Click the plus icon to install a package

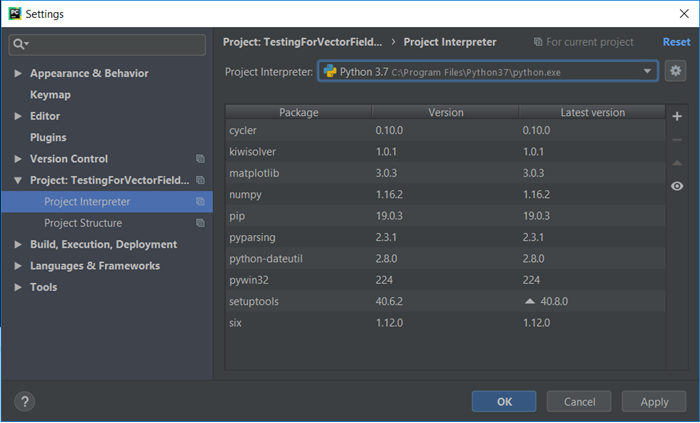[x=677, y=116]
